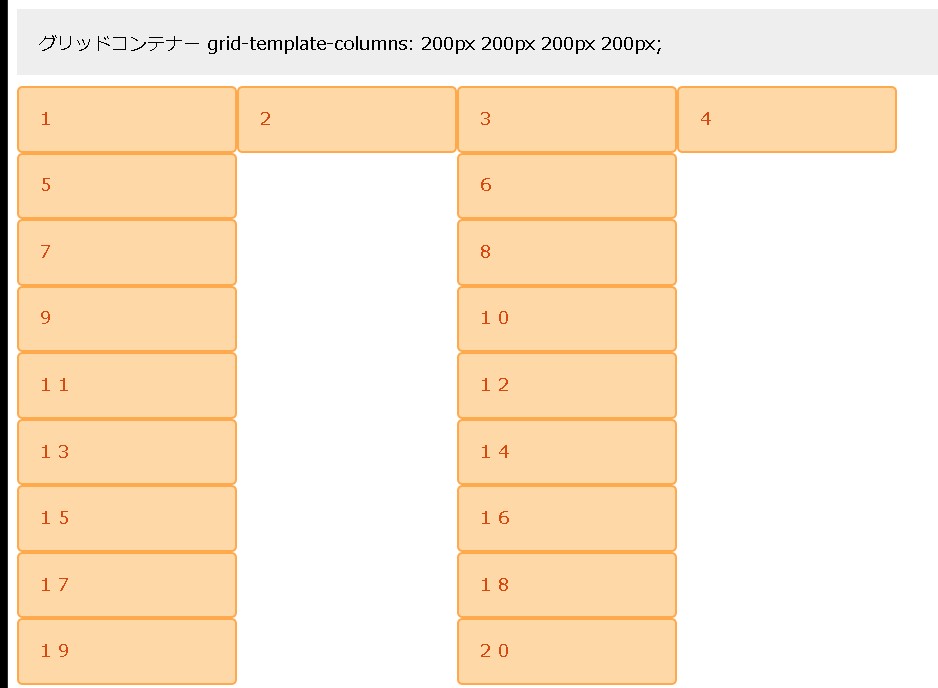Select grid item number 8
938x688 pixels.
[x=567, y=252]
